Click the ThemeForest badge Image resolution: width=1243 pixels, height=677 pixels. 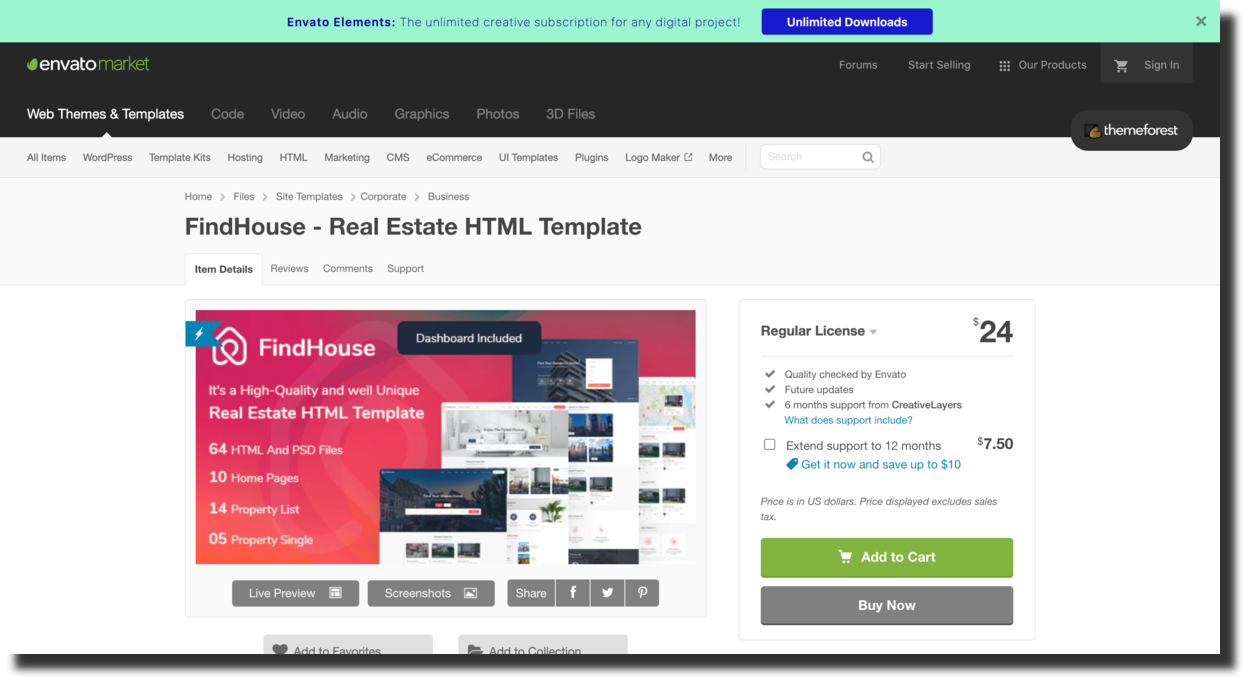pos(1132,130)
